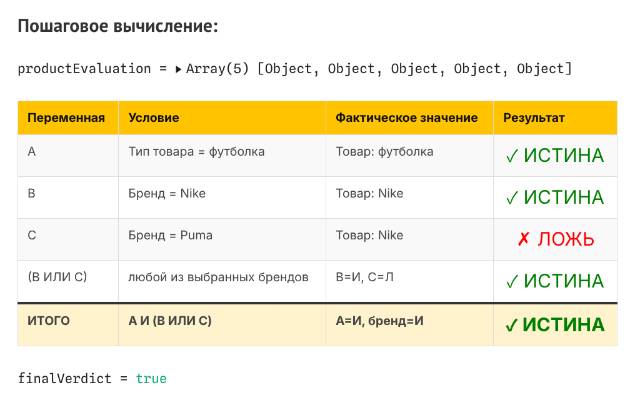
Task: Click the Результат column header
Action: (x=534, y=118)
